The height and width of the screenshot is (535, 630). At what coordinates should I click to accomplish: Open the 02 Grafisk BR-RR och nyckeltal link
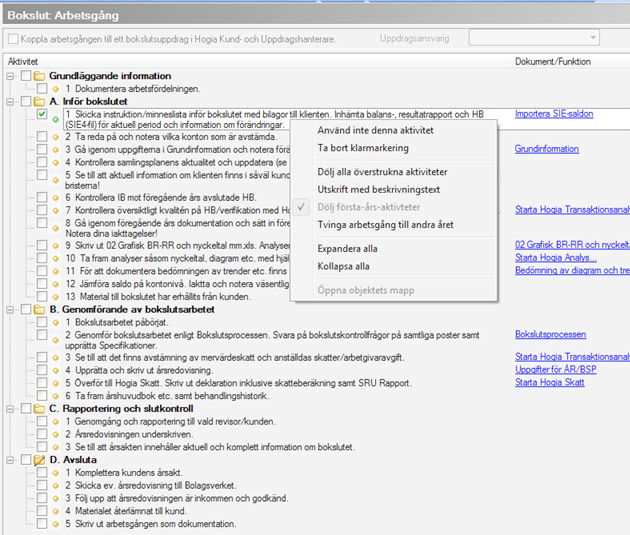tap(572, 245)
